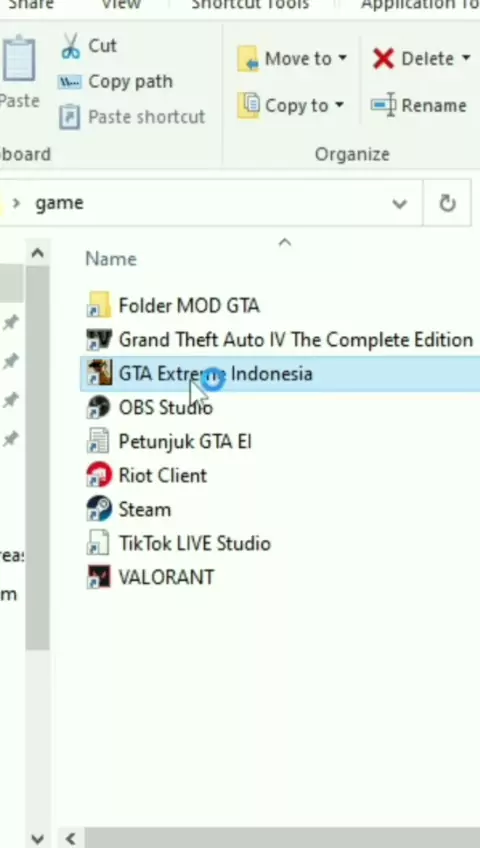Open the Delete options arrow
Viewport: 480px width, 848px height.
click(466, 58)
